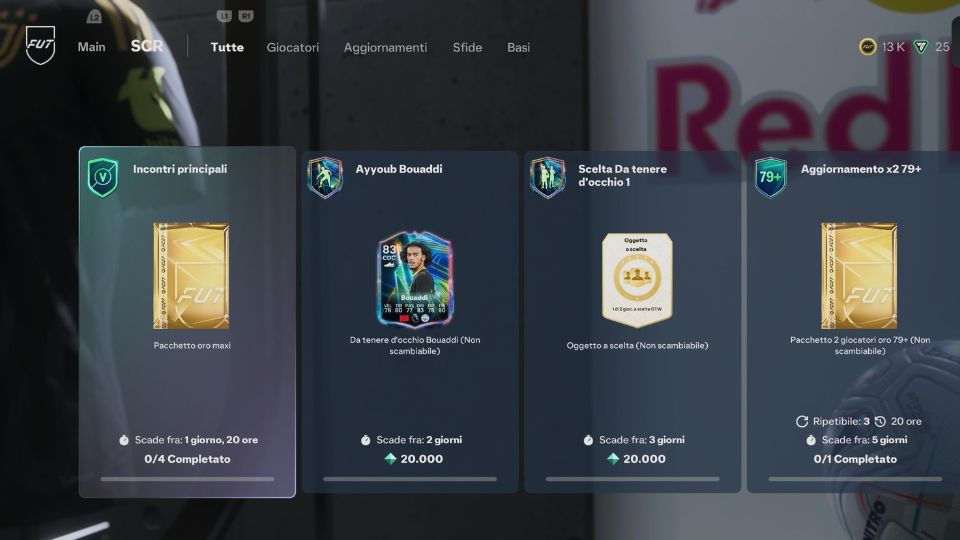Open the Sfide tab

[x=467, y=47]
